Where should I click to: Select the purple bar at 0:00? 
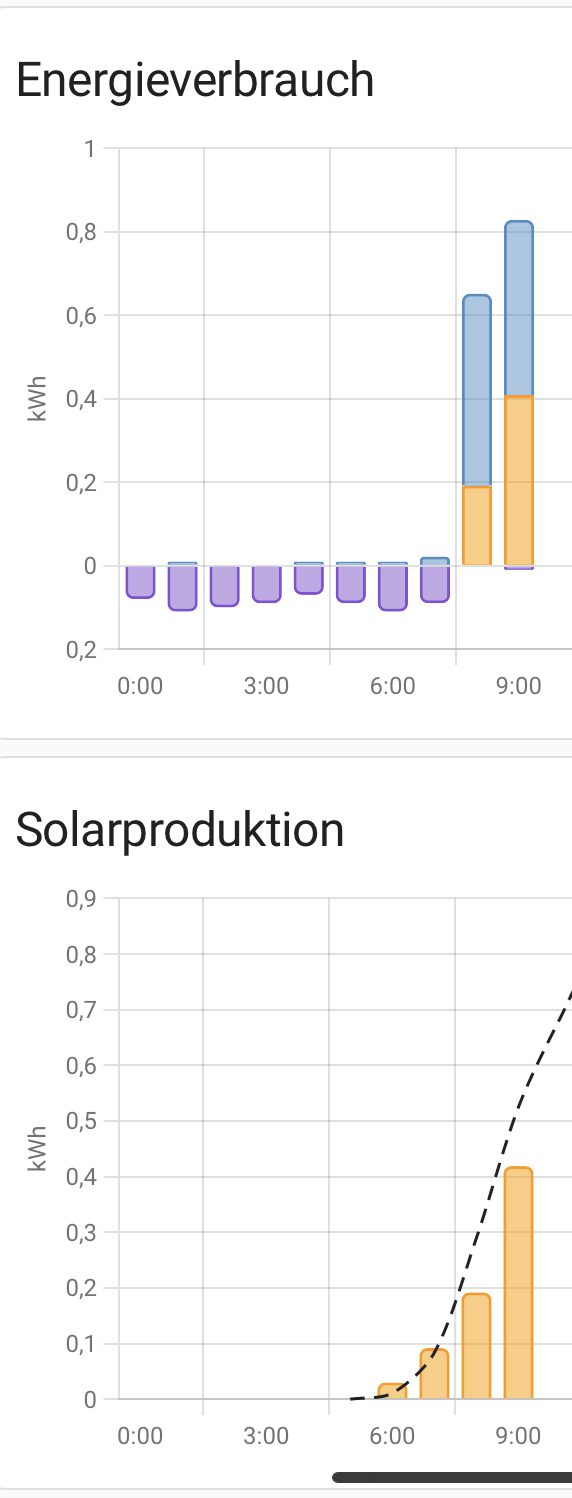pos(140,582)
